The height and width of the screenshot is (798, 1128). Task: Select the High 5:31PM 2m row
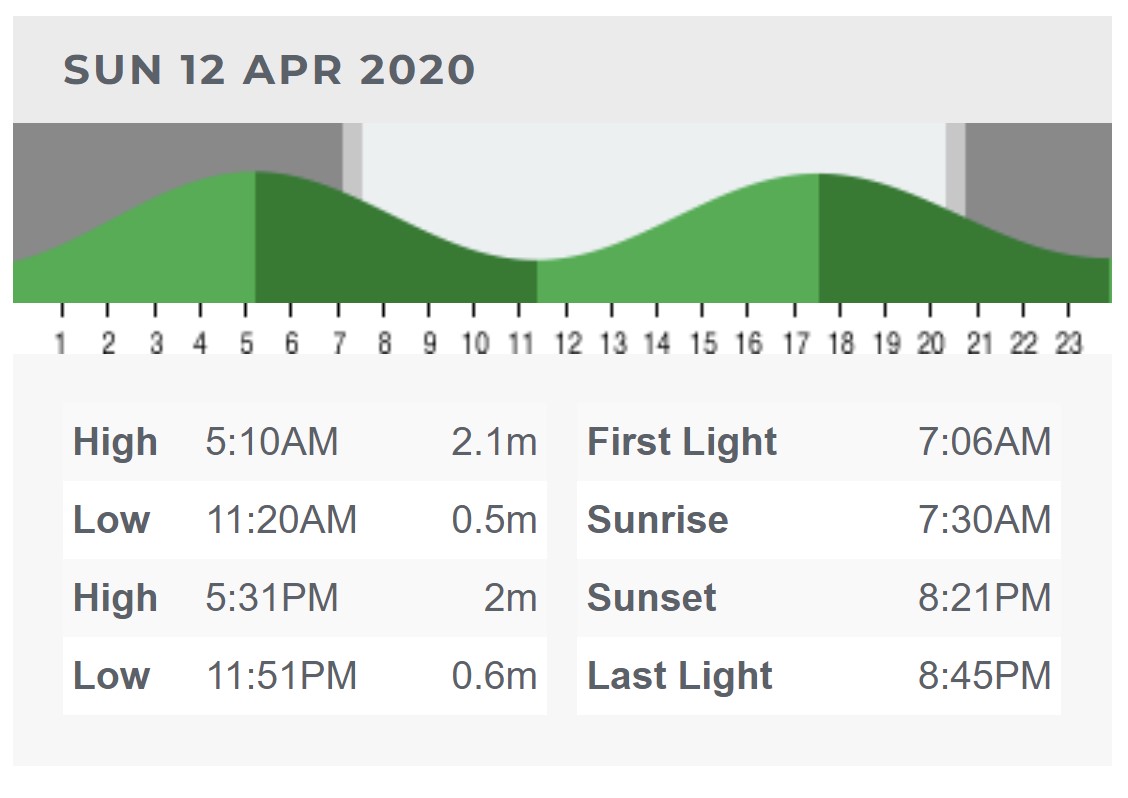pos(304,598)
